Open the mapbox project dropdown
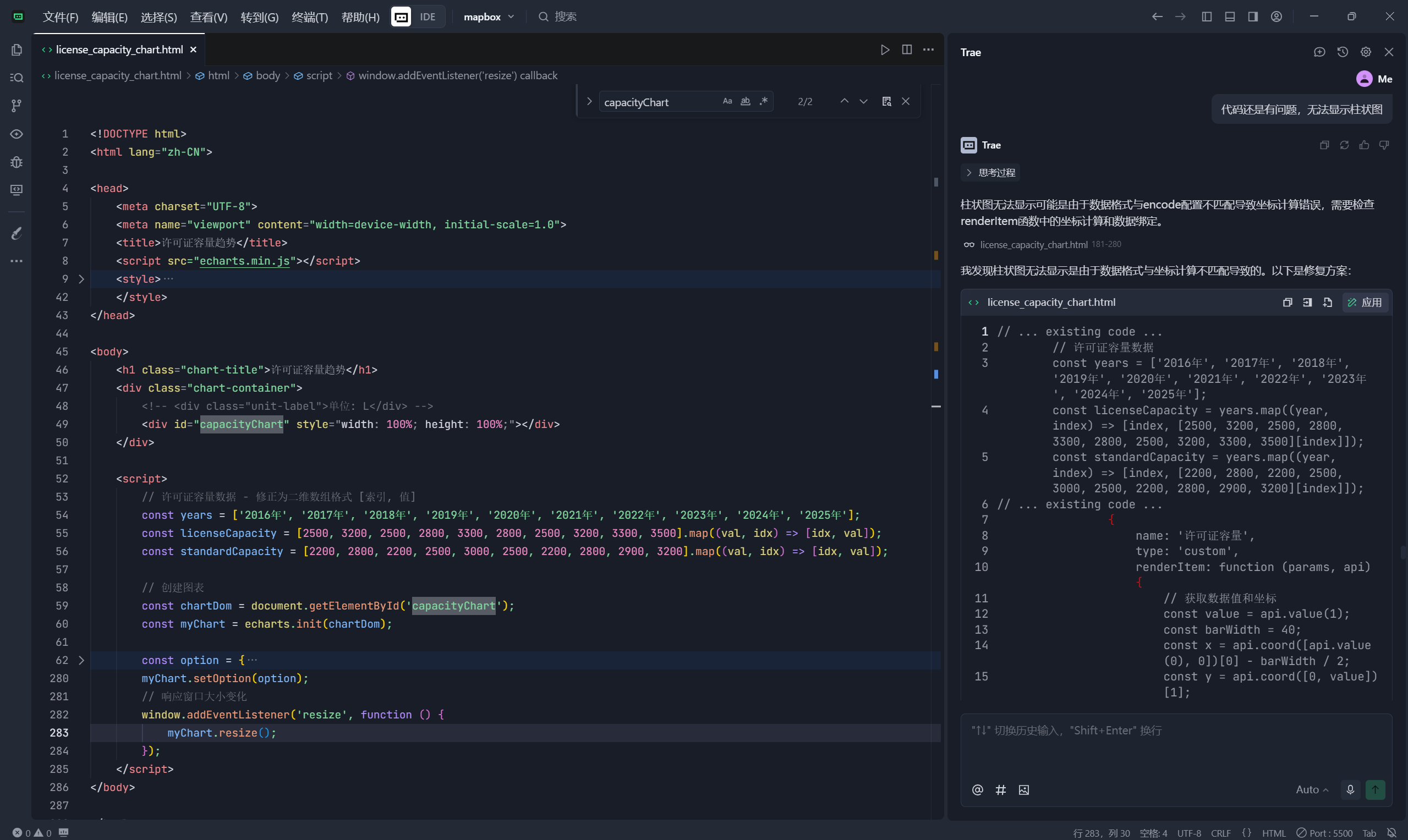Image resolution: width=1408 pixels, height=840 pixels. click(x=489, y=17)
